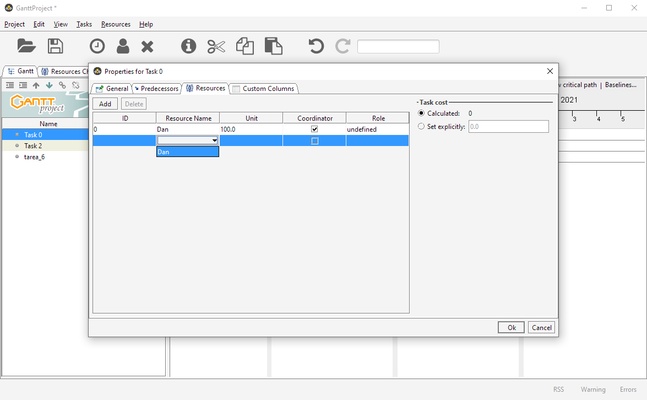The width and height of the screenshot is (647, 400).
Task: Paste using the clipboard icon
Action: [273, 46]
